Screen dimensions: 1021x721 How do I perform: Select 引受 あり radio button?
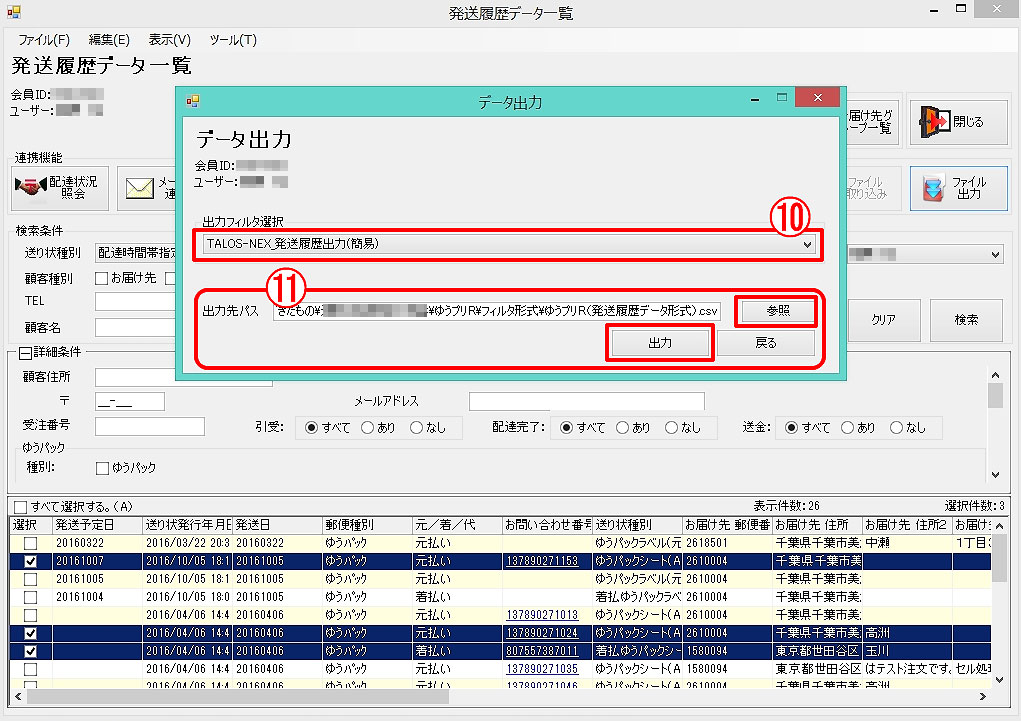[367, 427]
